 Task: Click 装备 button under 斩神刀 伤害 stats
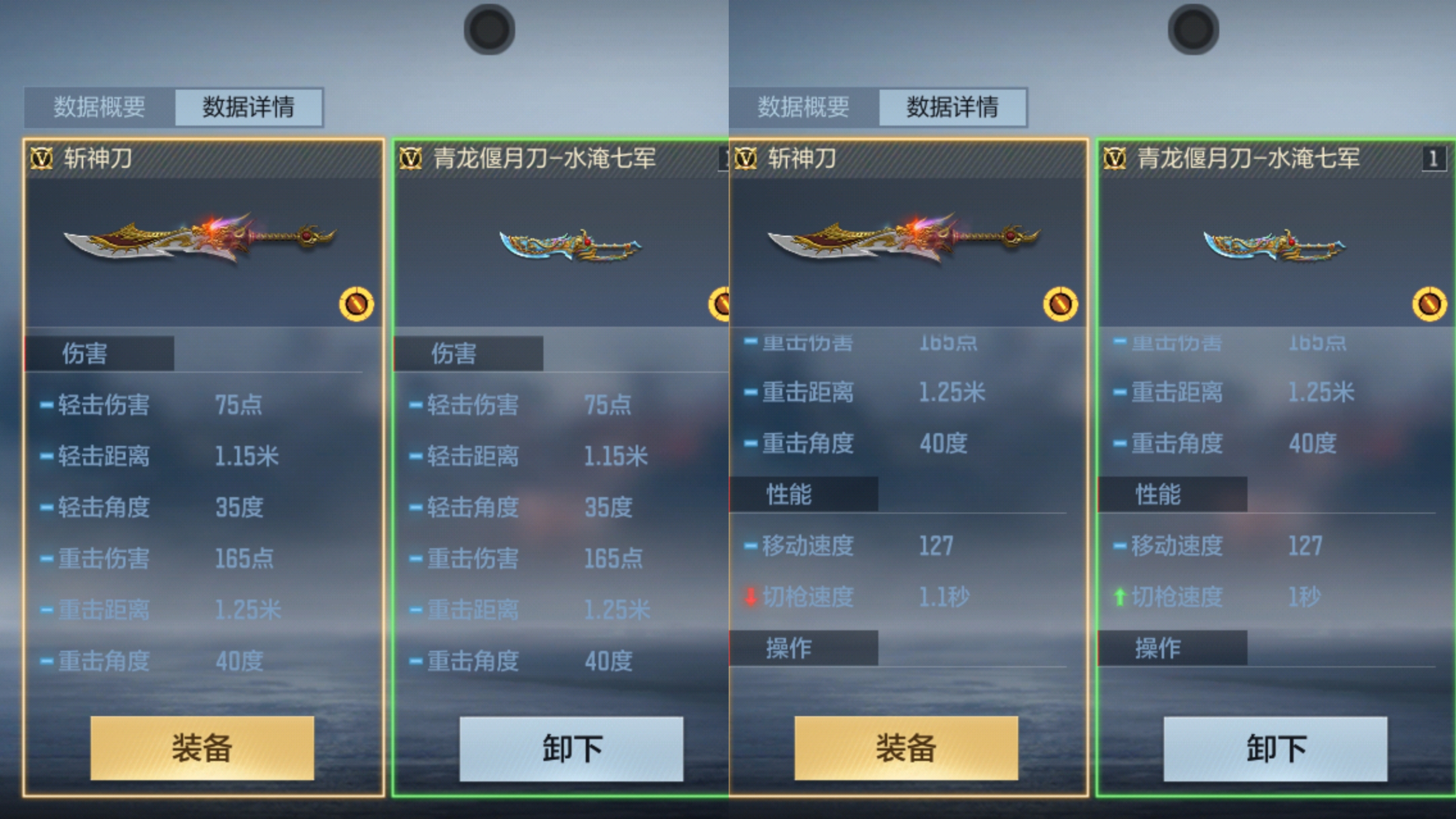202,748
